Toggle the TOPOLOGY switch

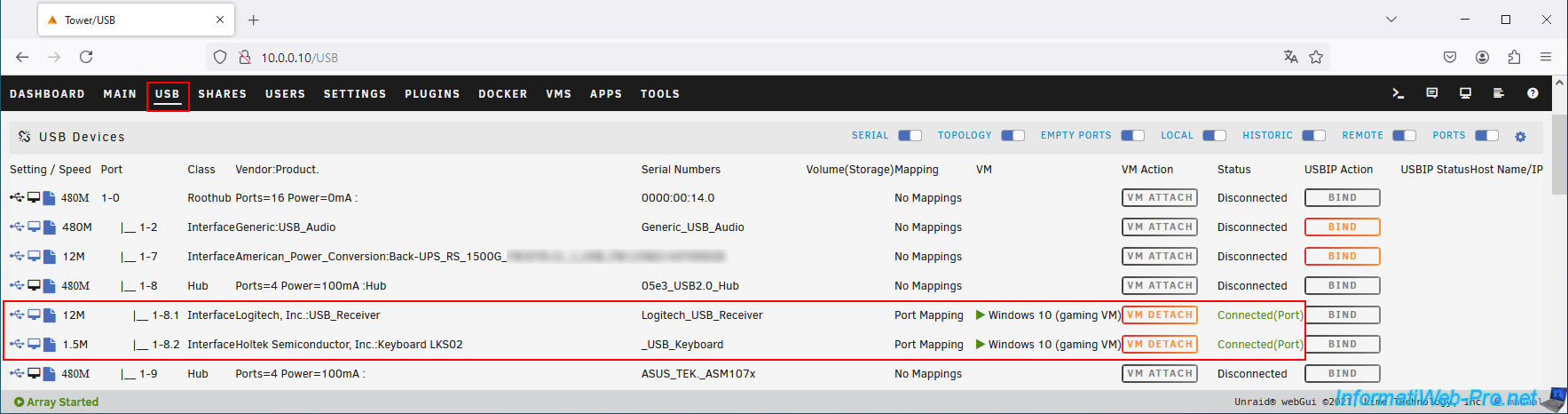coord(1013,136)
